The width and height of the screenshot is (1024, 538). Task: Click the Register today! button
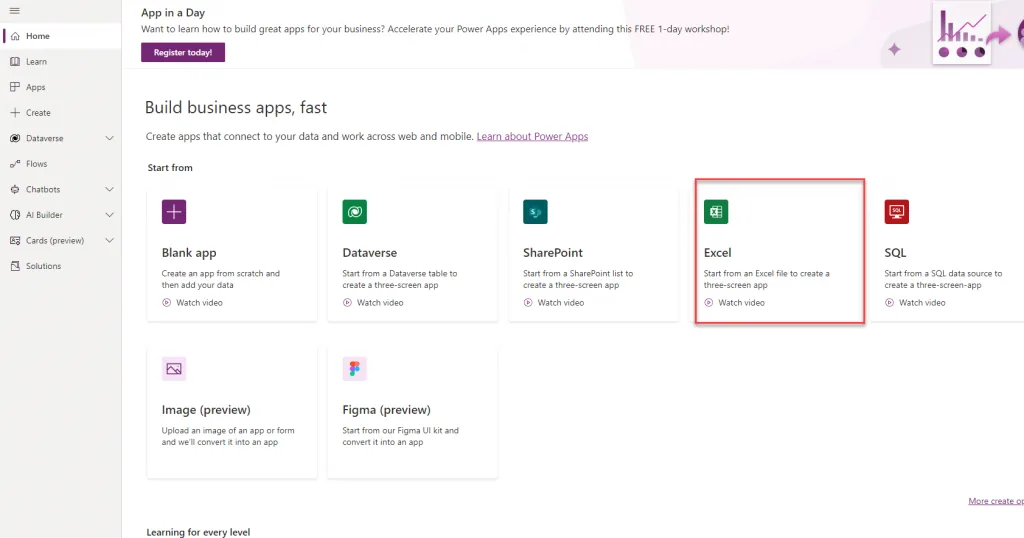(183, 52)
